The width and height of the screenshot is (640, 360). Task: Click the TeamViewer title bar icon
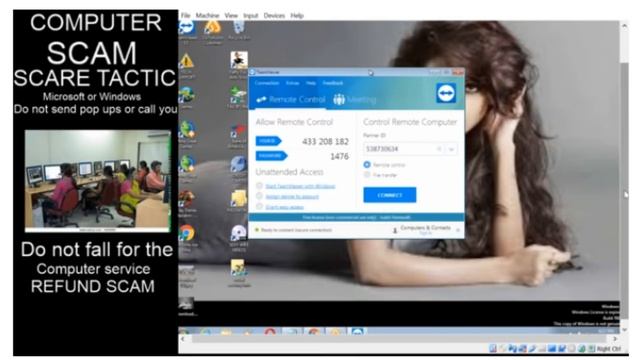[x=252, y=72]
